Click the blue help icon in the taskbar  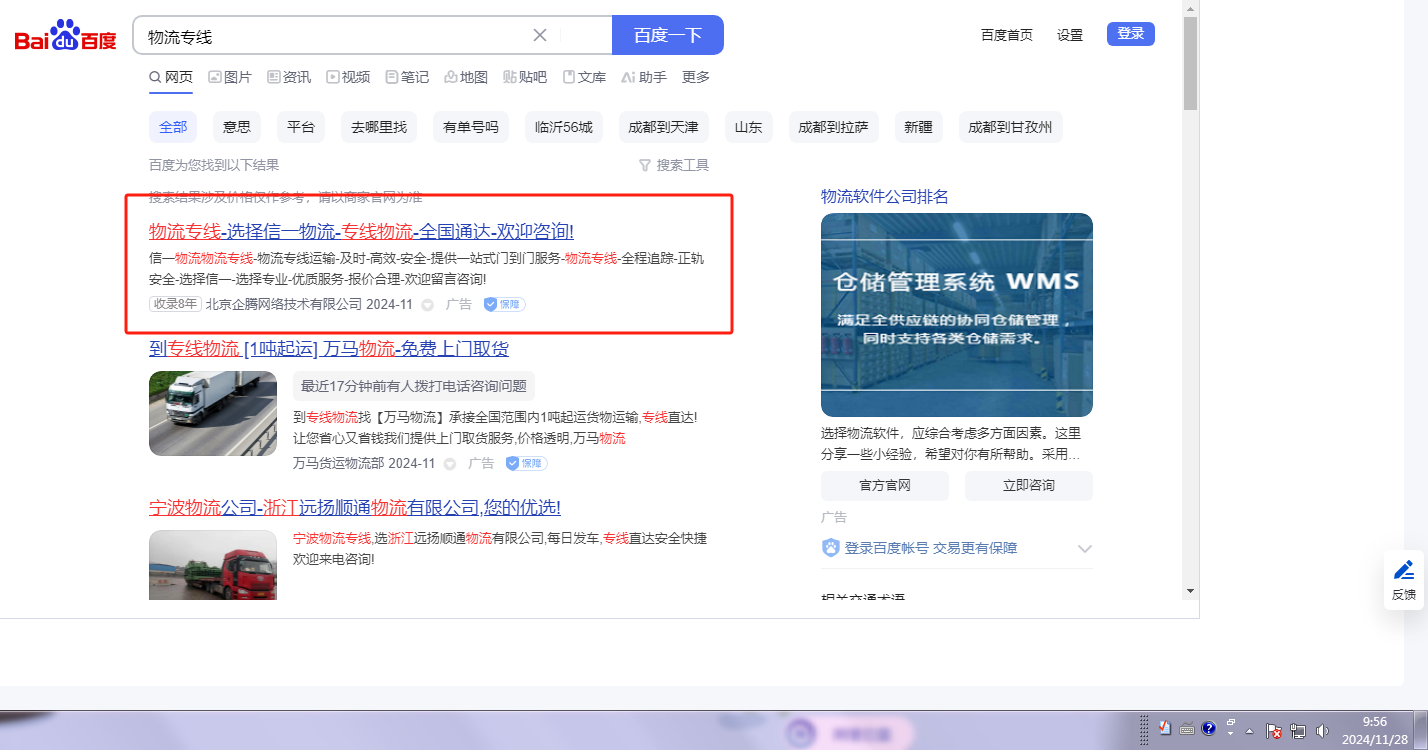1208,728
